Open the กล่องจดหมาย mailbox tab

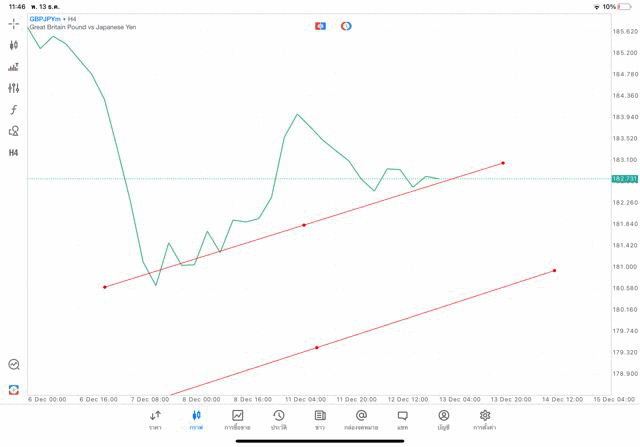[361, 419]
